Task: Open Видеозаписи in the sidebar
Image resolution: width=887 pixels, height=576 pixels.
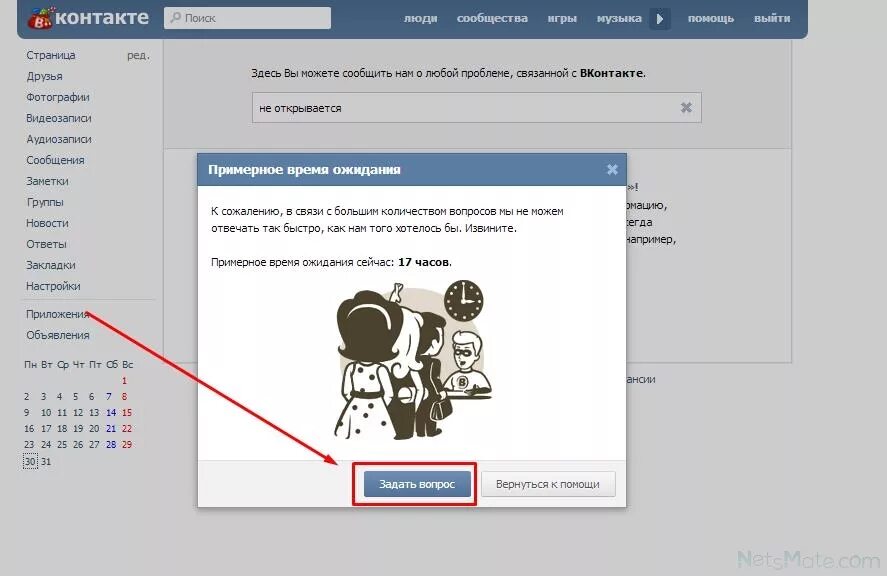Action: pyautogui.click(x=58, y=118)
